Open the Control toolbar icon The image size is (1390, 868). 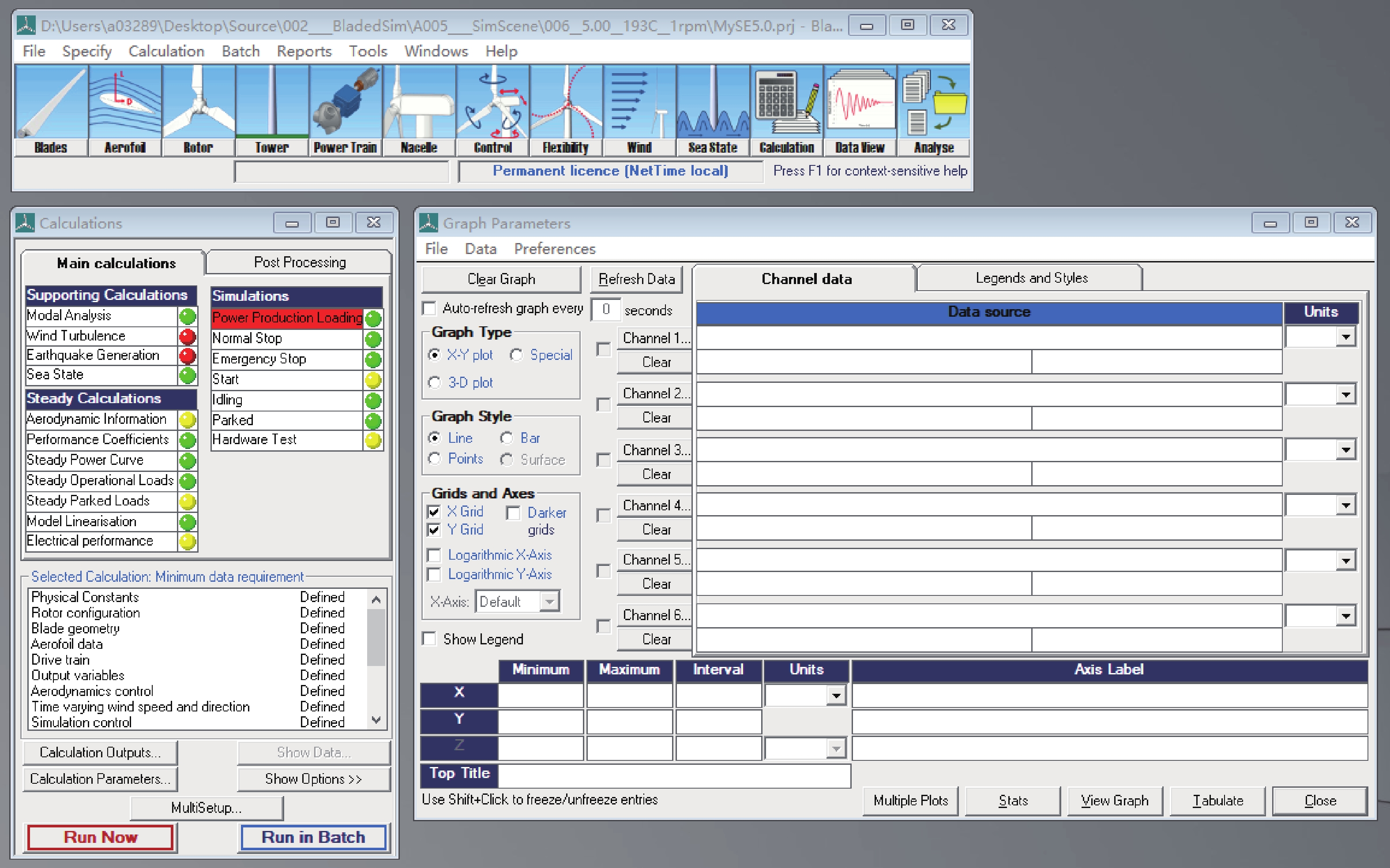492,110
